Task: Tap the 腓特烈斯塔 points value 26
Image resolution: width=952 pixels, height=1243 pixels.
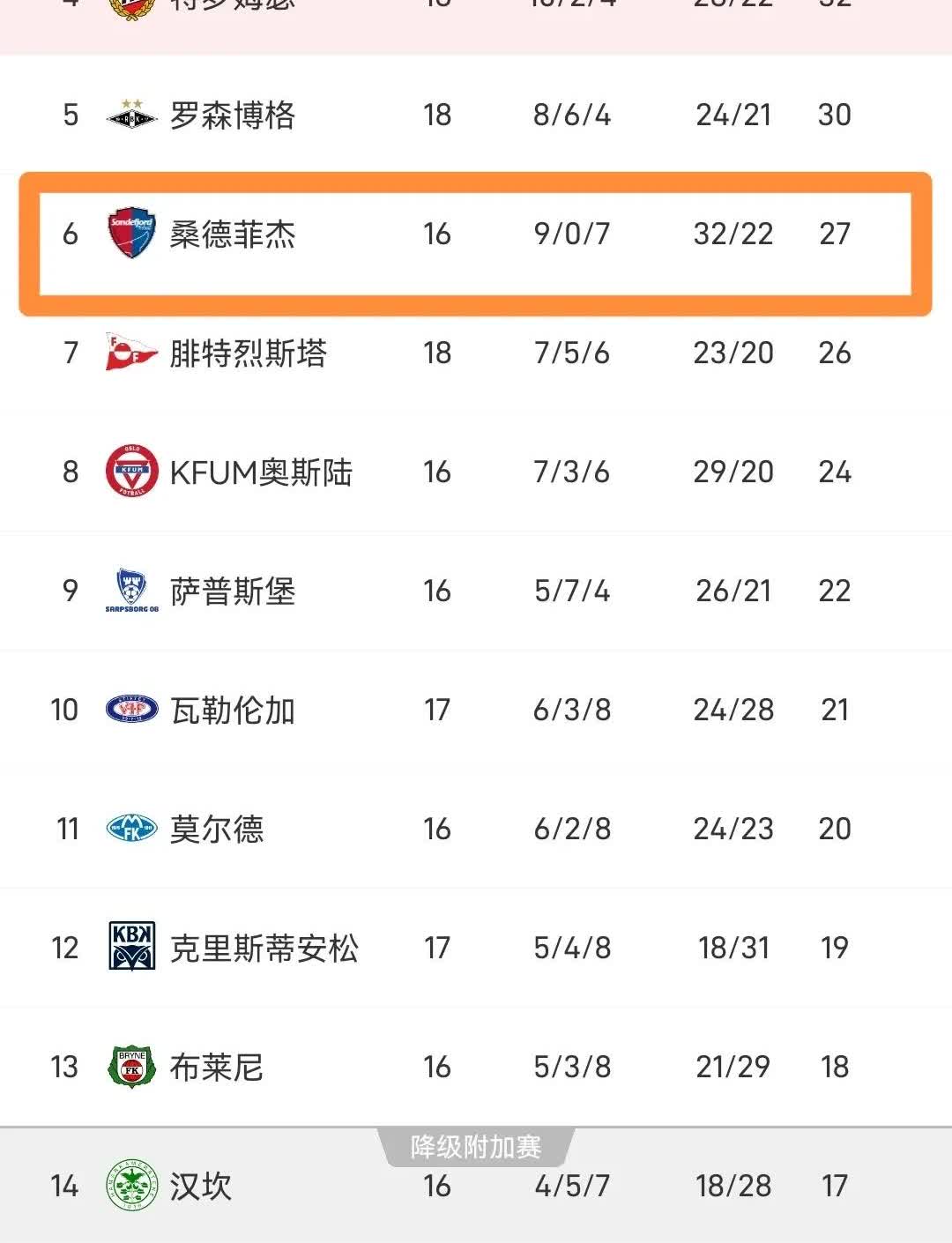Action: pos(834,354)
